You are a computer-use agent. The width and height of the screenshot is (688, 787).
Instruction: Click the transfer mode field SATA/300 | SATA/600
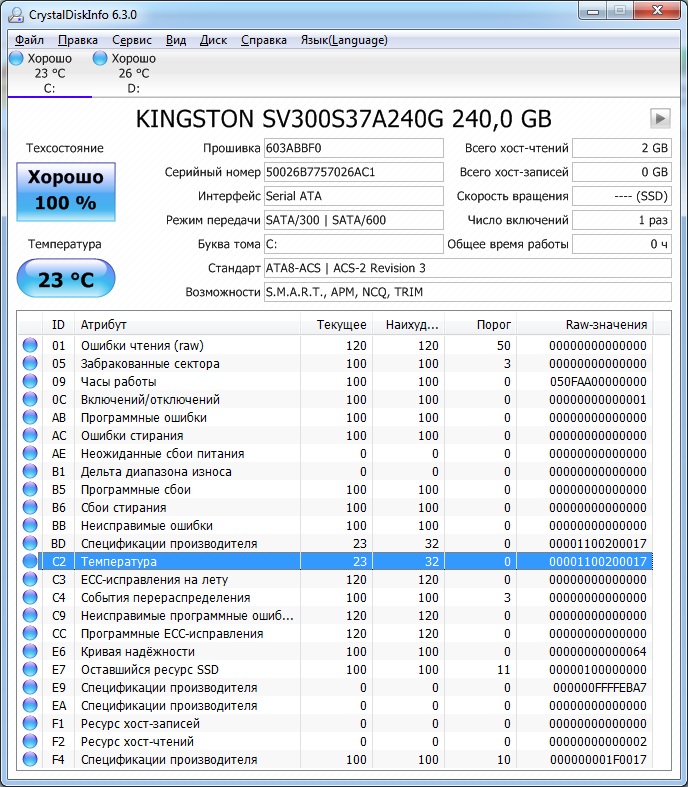(354, 220)
